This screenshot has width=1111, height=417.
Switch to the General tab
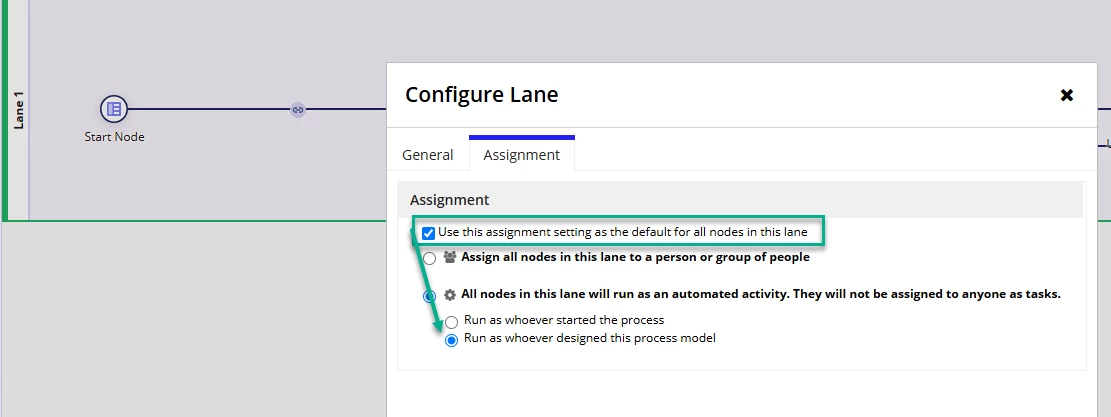coord(428,154)
